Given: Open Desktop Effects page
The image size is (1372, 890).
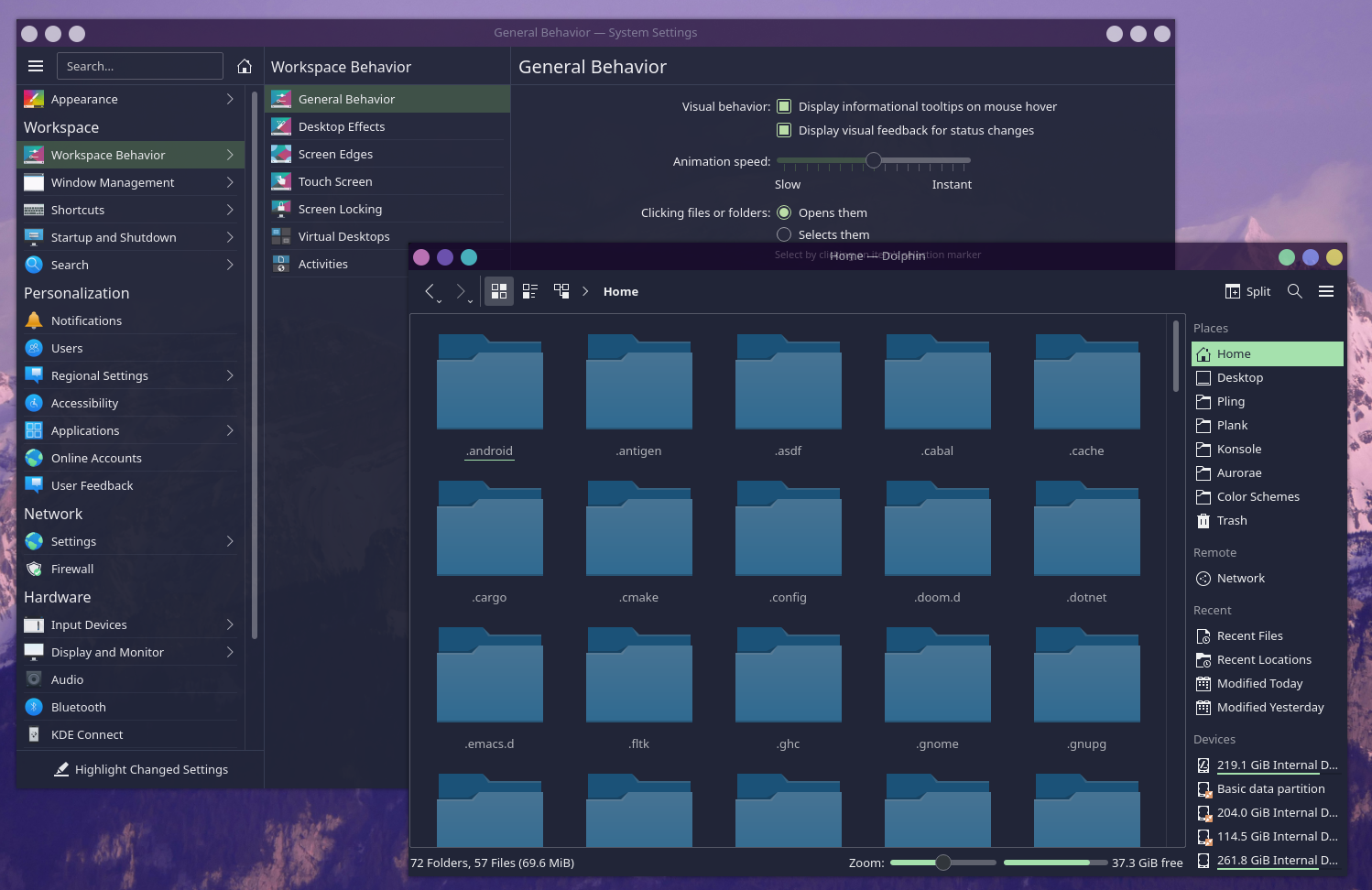Looking at the screenshot, I should 387,126.
